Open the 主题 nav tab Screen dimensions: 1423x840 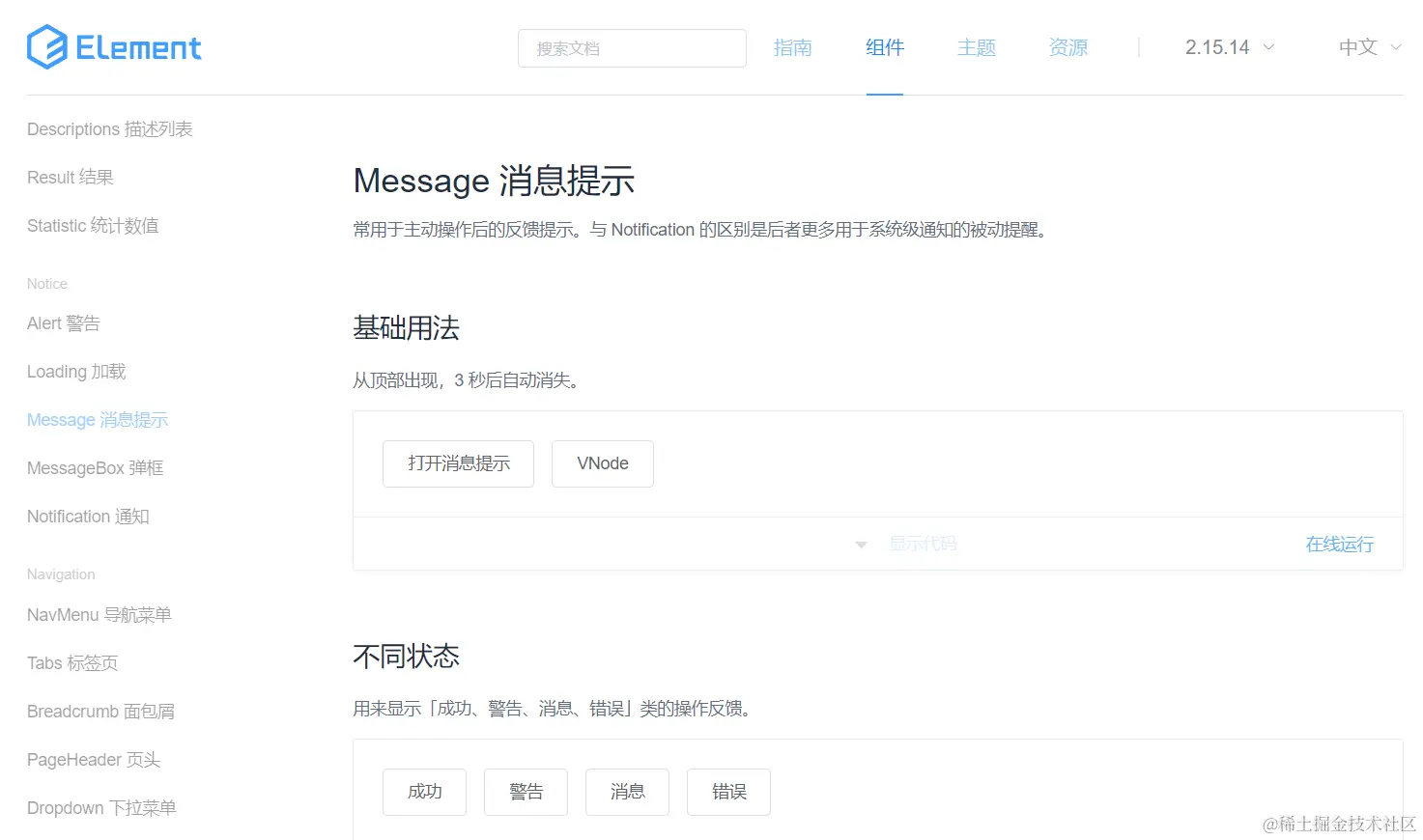click(x=977, y=47)
